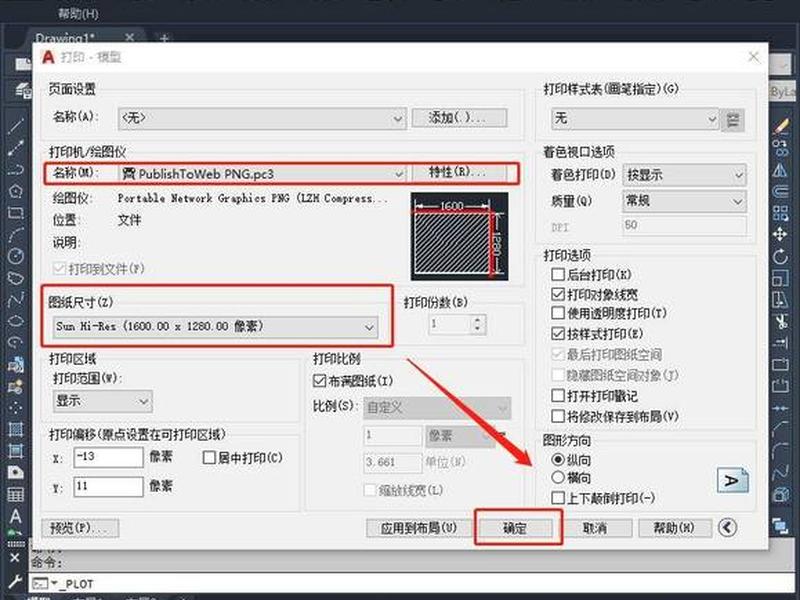
Task: Enable 居中打印(C) checkbox
Action: pos(209,457)
